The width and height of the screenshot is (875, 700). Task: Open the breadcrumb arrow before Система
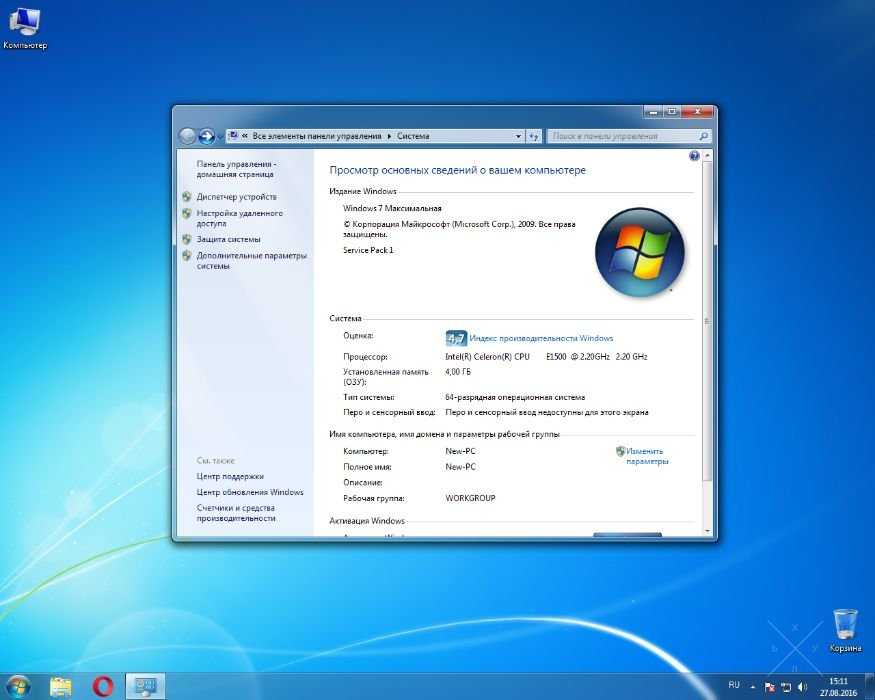[390, 136]
